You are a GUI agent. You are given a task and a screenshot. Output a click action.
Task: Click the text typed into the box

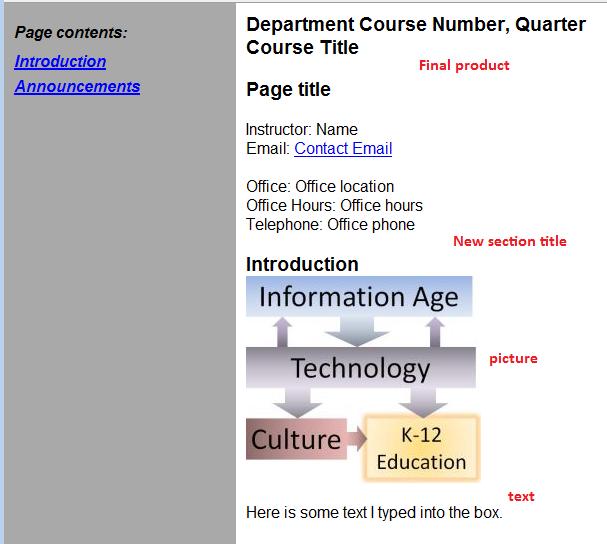374,512
